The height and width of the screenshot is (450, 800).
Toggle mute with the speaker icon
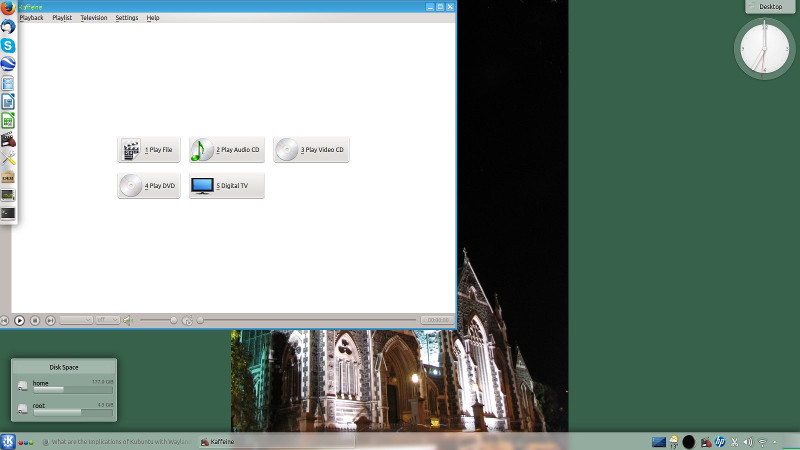pos(127,320)
